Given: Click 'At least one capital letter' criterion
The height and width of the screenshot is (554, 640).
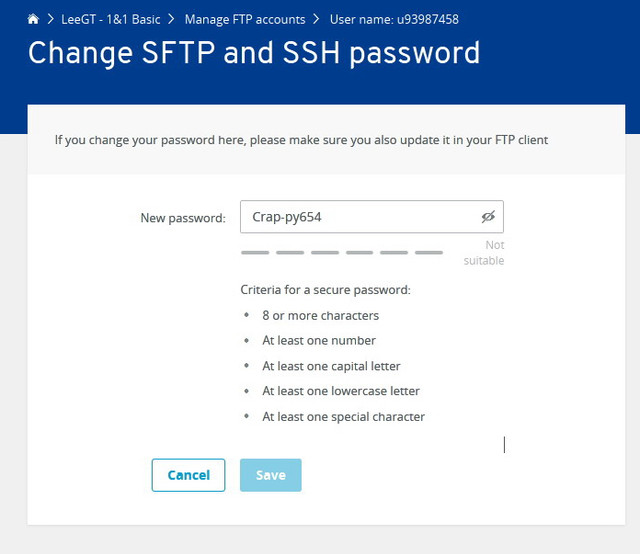Looking at the screenshot, I should click(331, 366).
